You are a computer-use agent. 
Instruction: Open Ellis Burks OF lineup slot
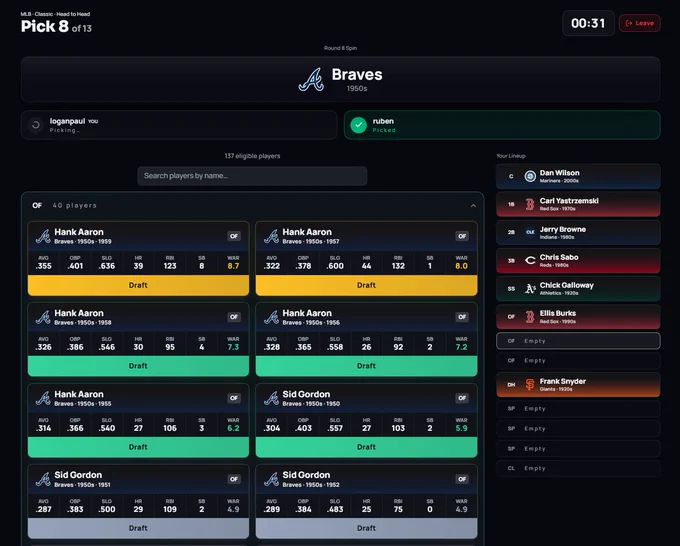pyautogui.click(x=578, y=317)
